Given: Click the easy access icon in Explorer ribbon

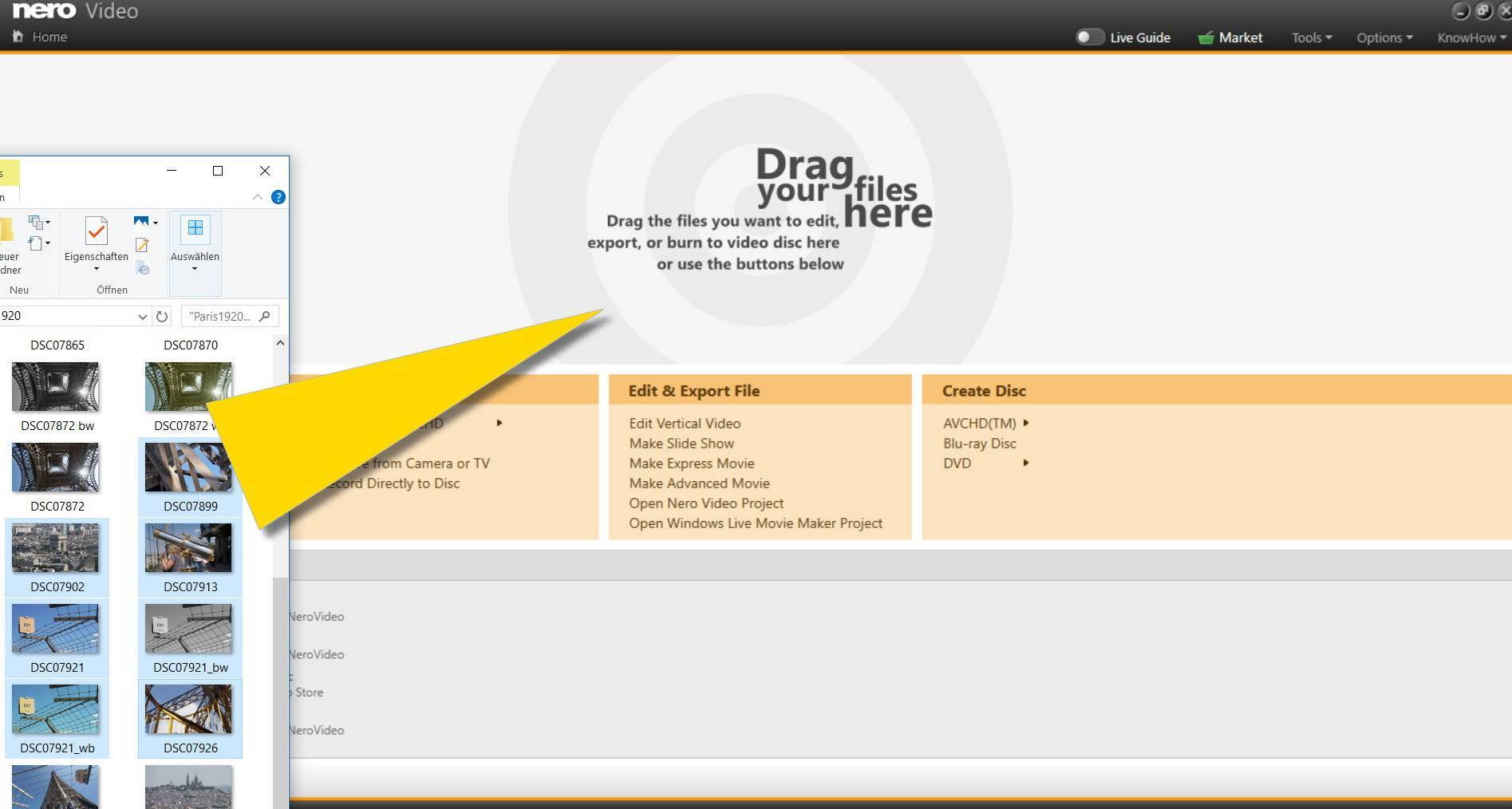Looking at the screenshot, I should point(35,243).
